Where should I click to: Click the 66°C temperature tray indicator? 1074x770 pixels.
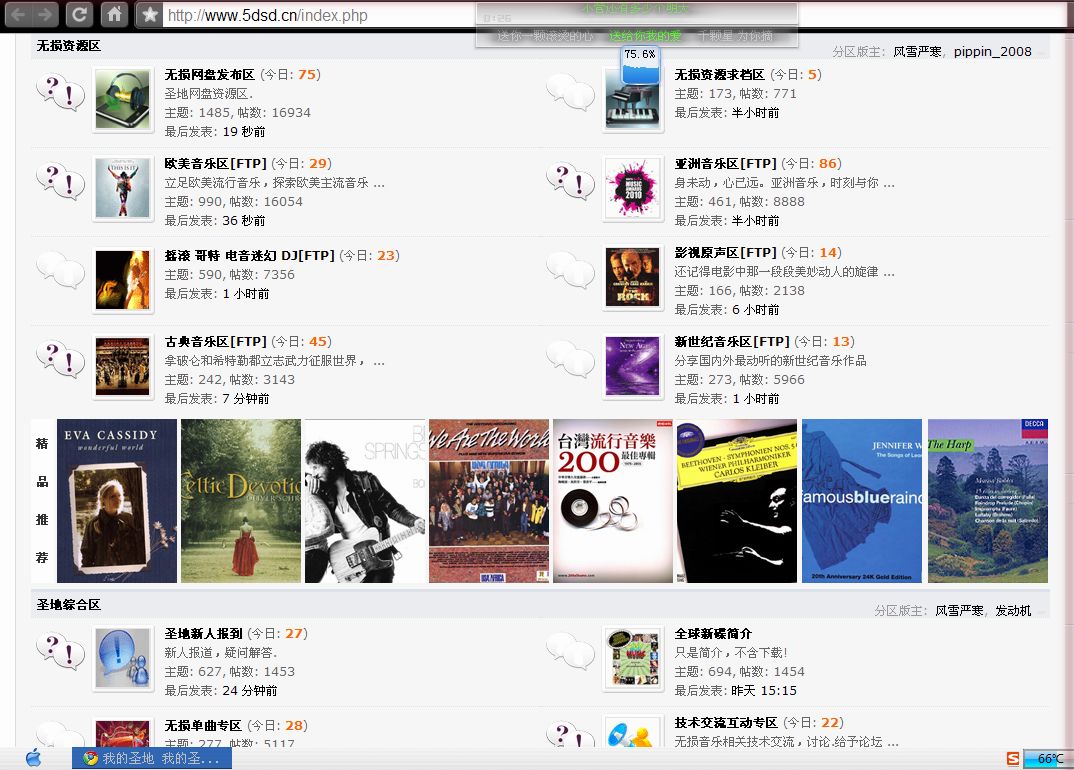1047,758
